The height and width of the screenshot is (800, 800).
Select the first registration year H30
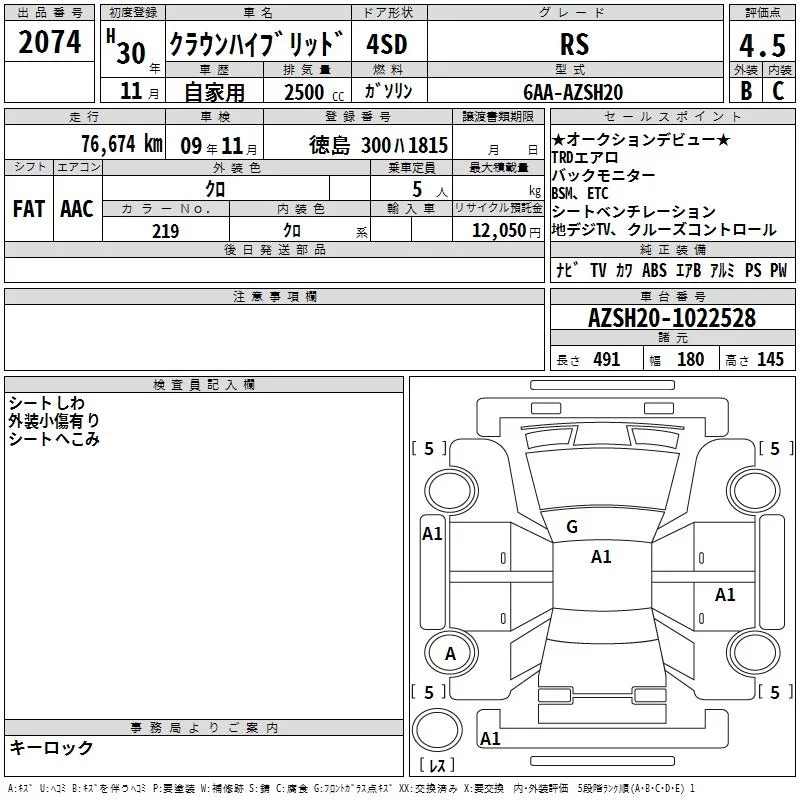click(x=127, y=47)
